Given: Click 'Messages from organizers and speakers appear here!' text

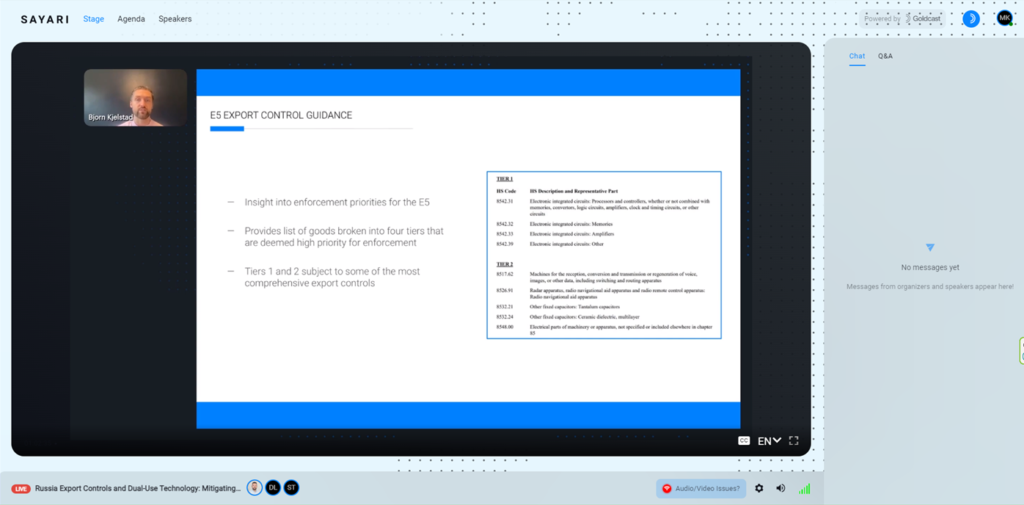Looking at the screenshot, I should [930, 286].
